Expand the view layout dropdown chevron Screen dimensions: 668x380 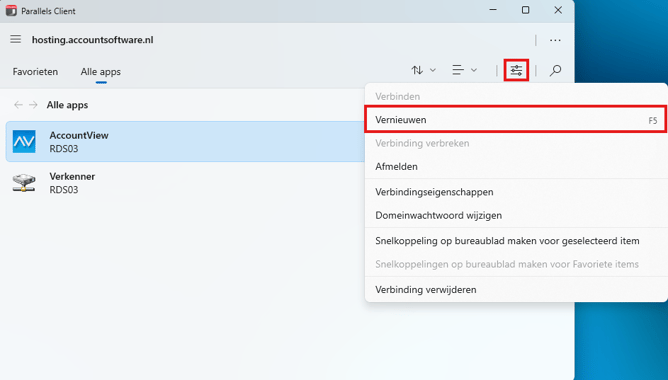[474, 70]
